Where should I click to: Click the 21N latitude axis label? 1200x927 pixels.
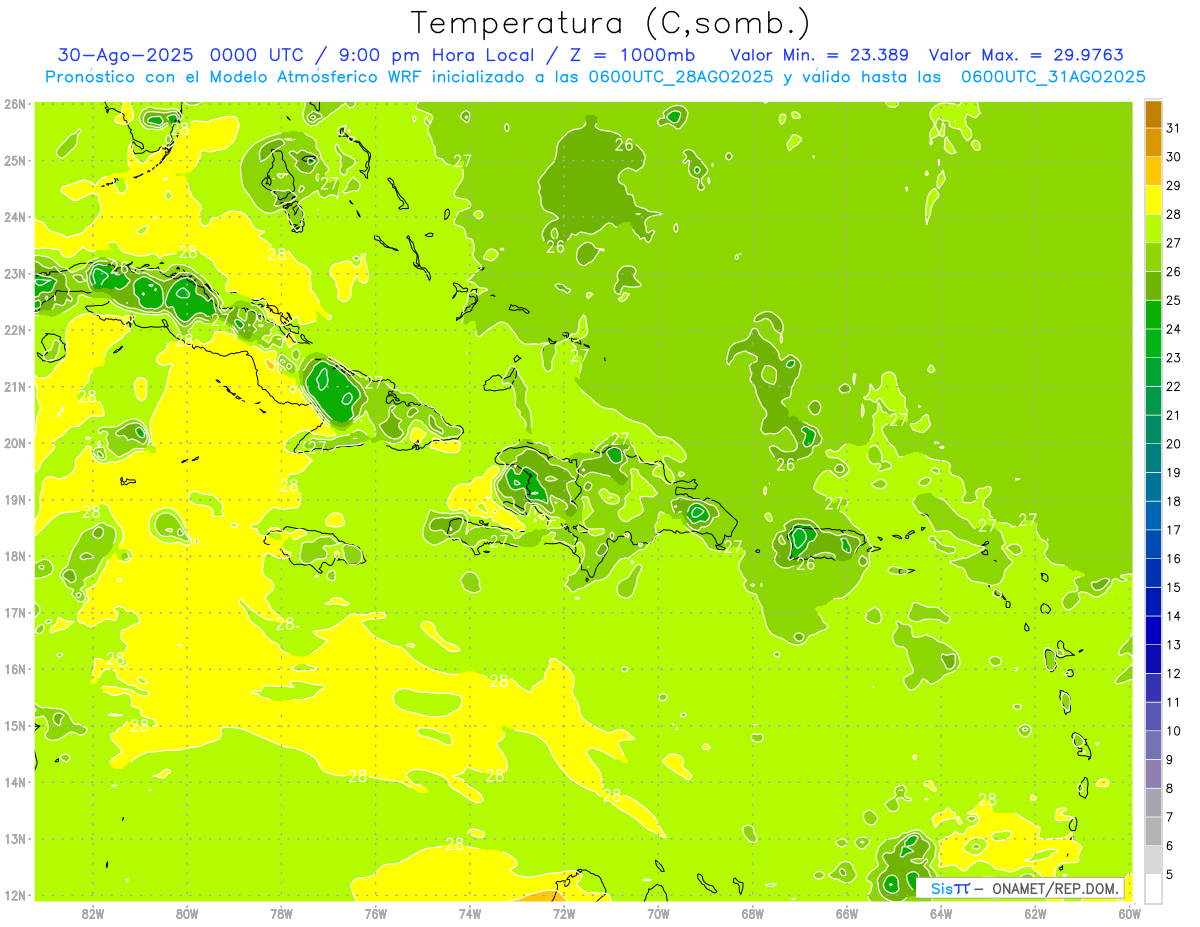coord(14,387)
